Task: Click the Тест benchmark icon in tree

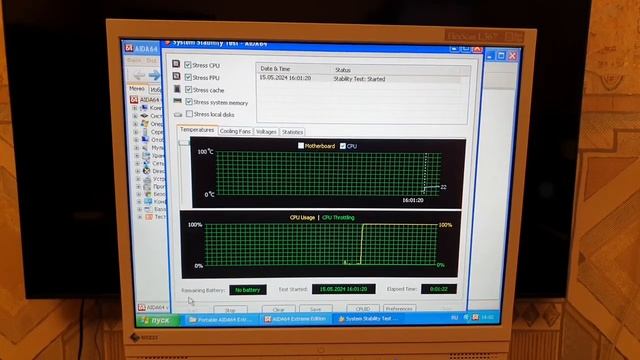Action: (149, 217)
